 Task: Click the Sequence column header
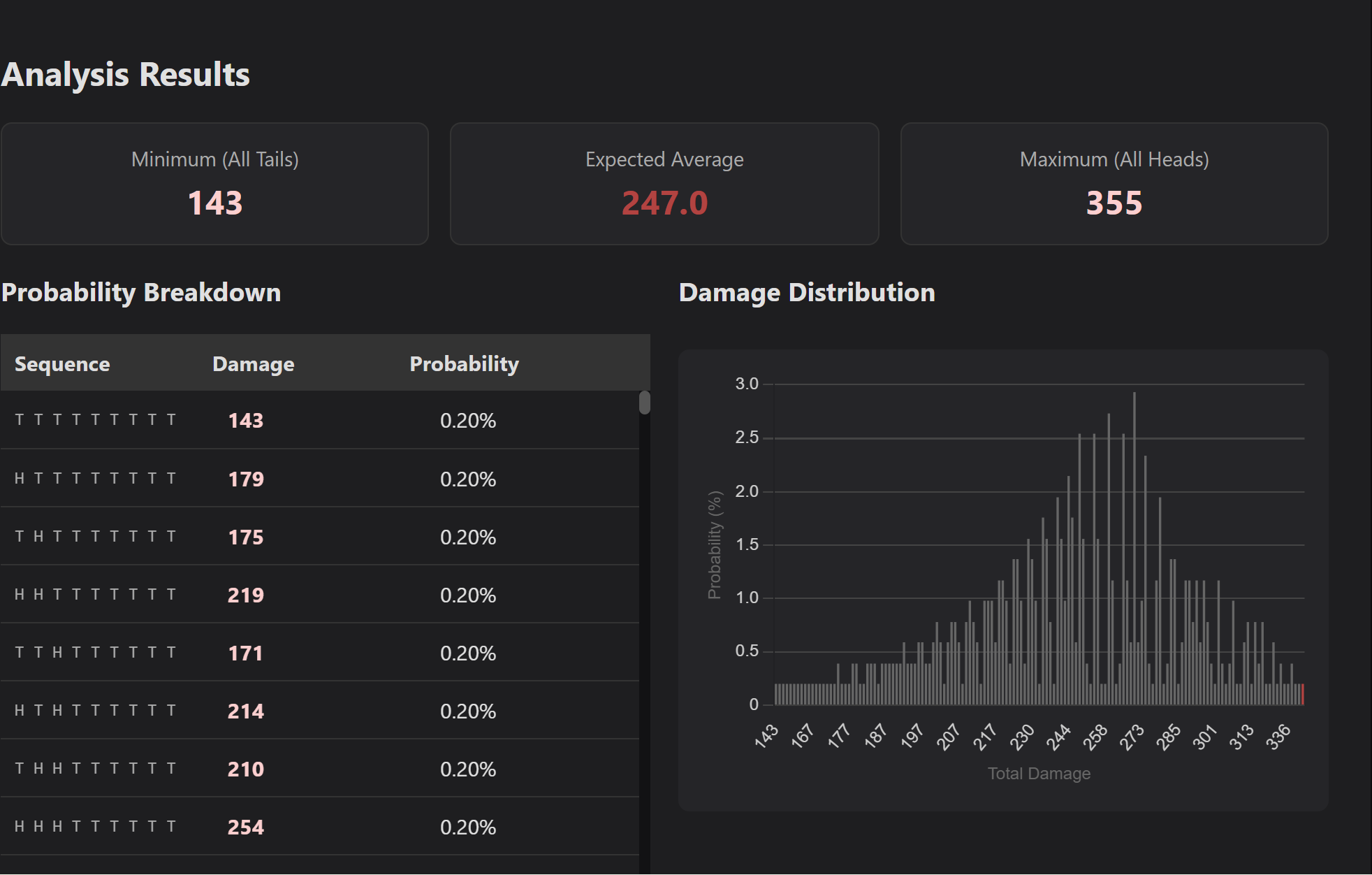pyautogui.click(x=62, y=364)
